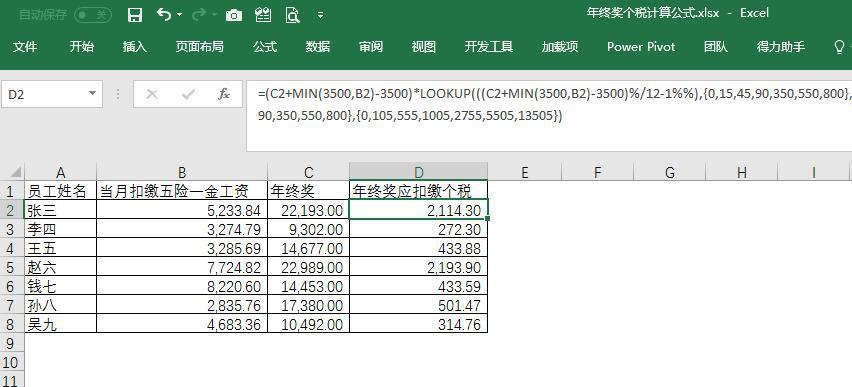The height and width of the screenshot is (387, 852).
Task: Click the camera screenshot icon
Action: [234, 15]
